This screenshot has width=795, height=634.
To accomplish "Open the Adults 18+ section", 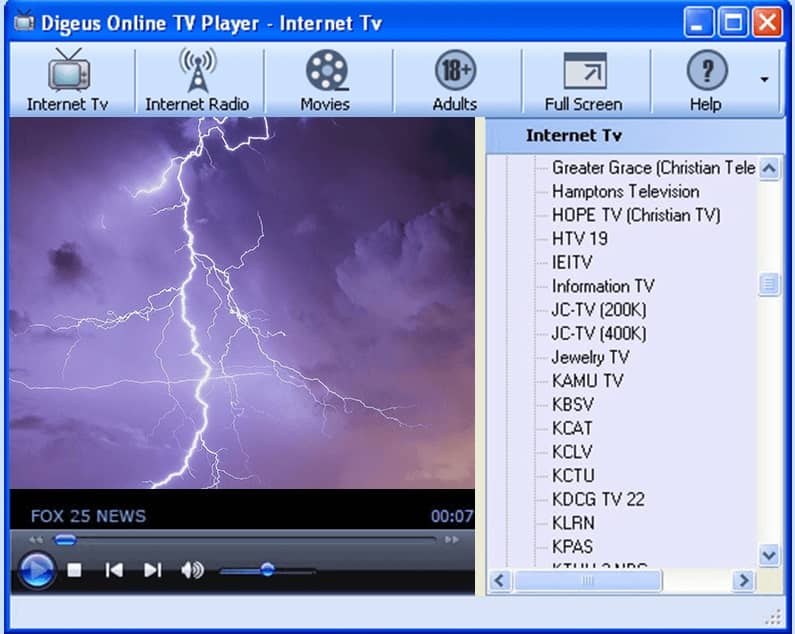I will point(455,80).
